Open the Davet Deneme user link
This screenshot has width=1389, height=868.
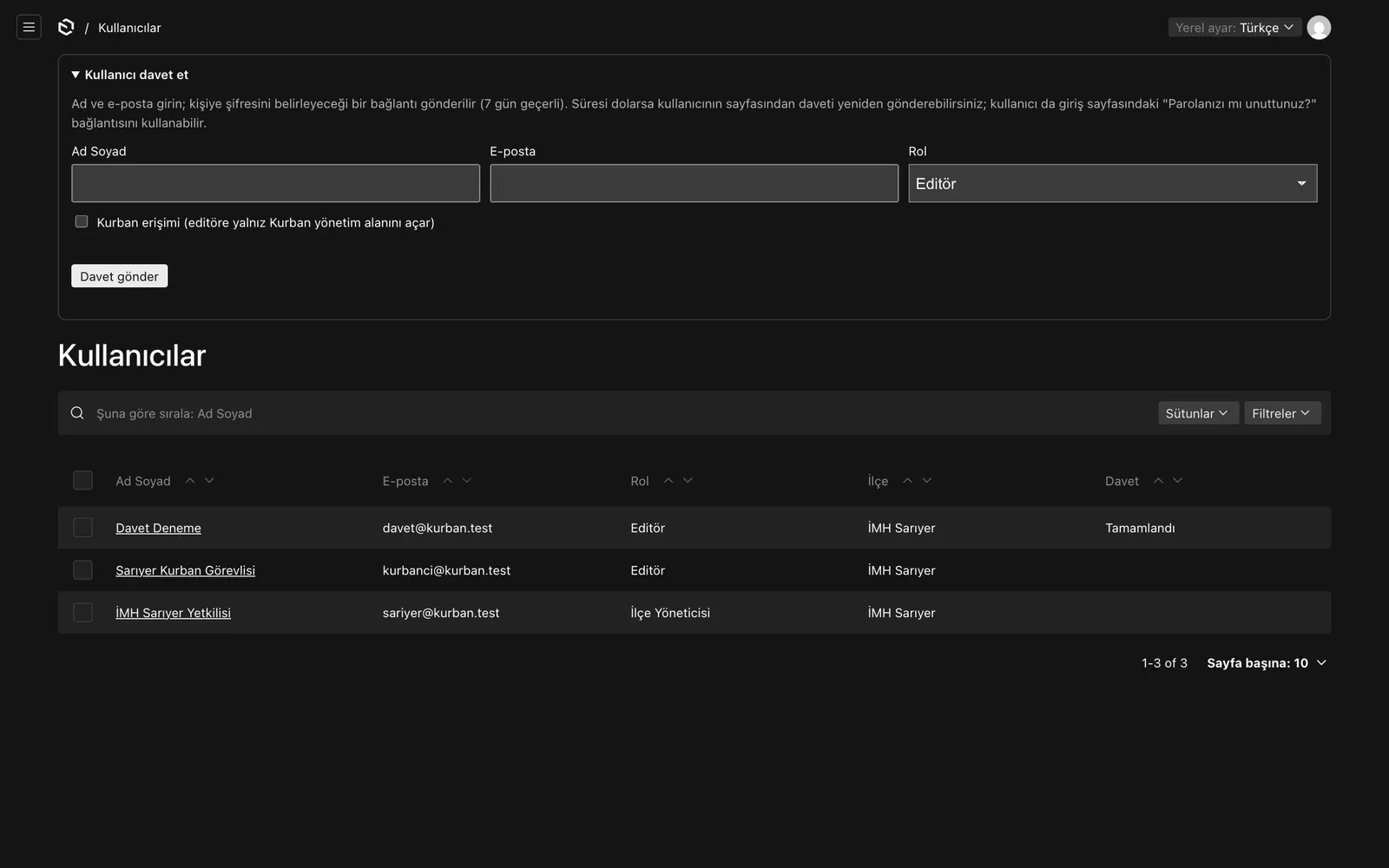[x=158, y=528]
